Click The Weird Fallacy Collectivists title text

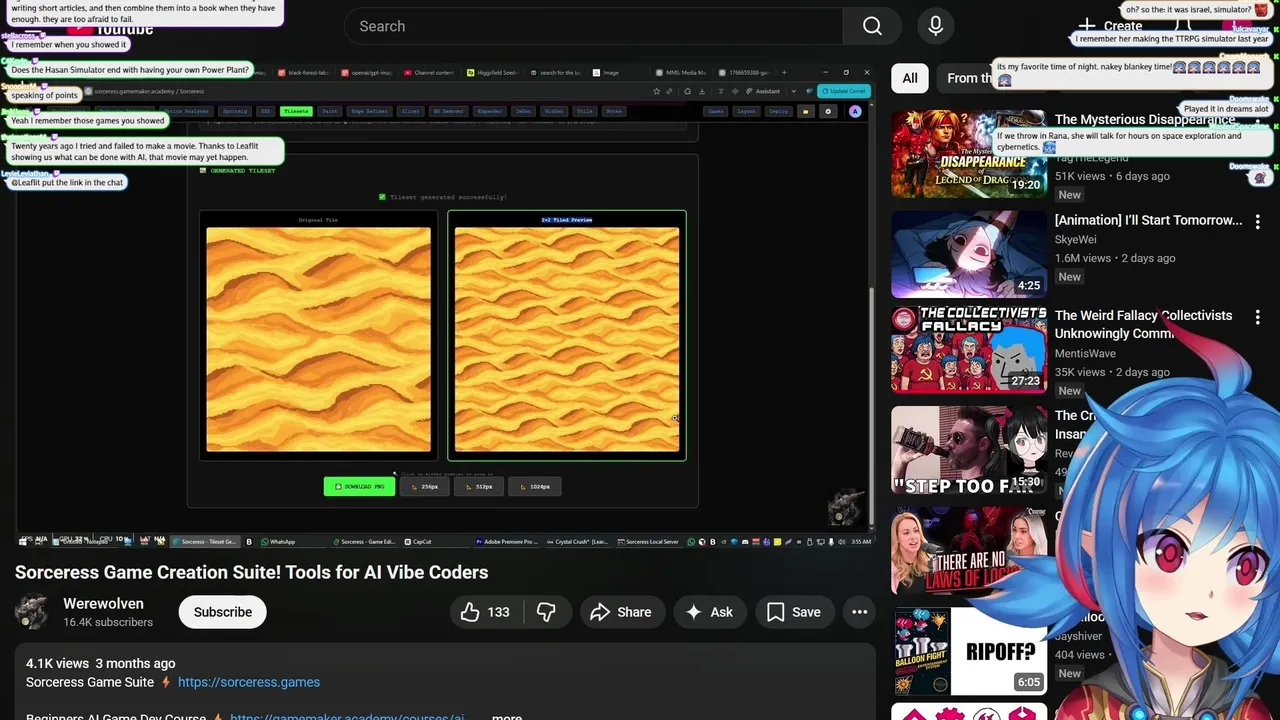click(1143, 324)
